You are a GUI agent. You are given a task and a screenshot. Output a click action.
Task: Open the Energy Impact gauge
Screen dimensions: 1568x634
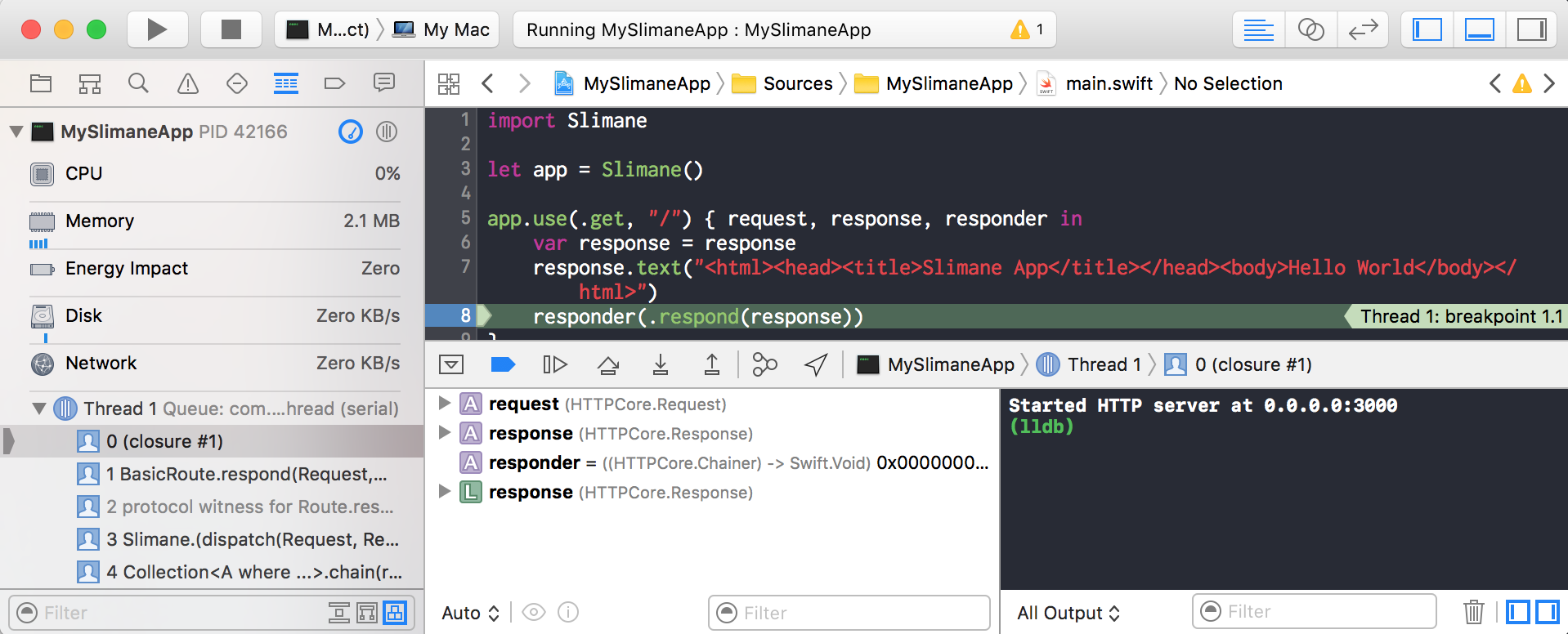coord(214,269)
